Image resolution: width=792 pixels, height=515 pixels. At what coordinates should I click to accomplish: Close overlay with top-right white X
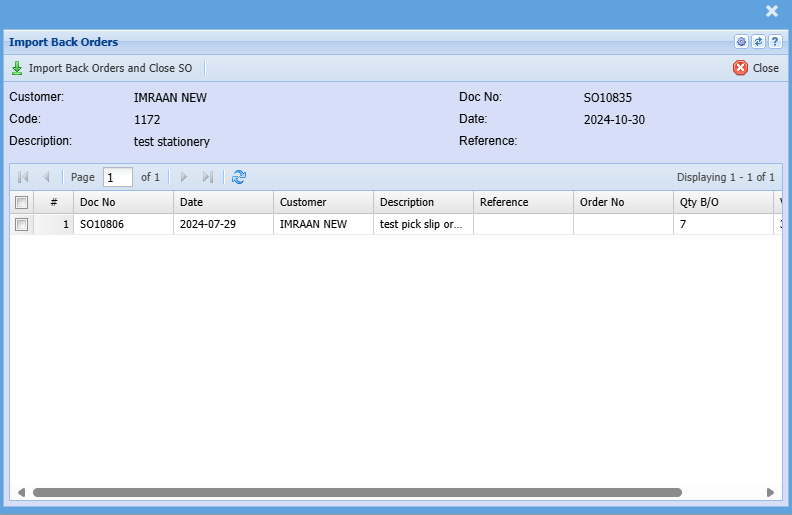click(772, 11)
